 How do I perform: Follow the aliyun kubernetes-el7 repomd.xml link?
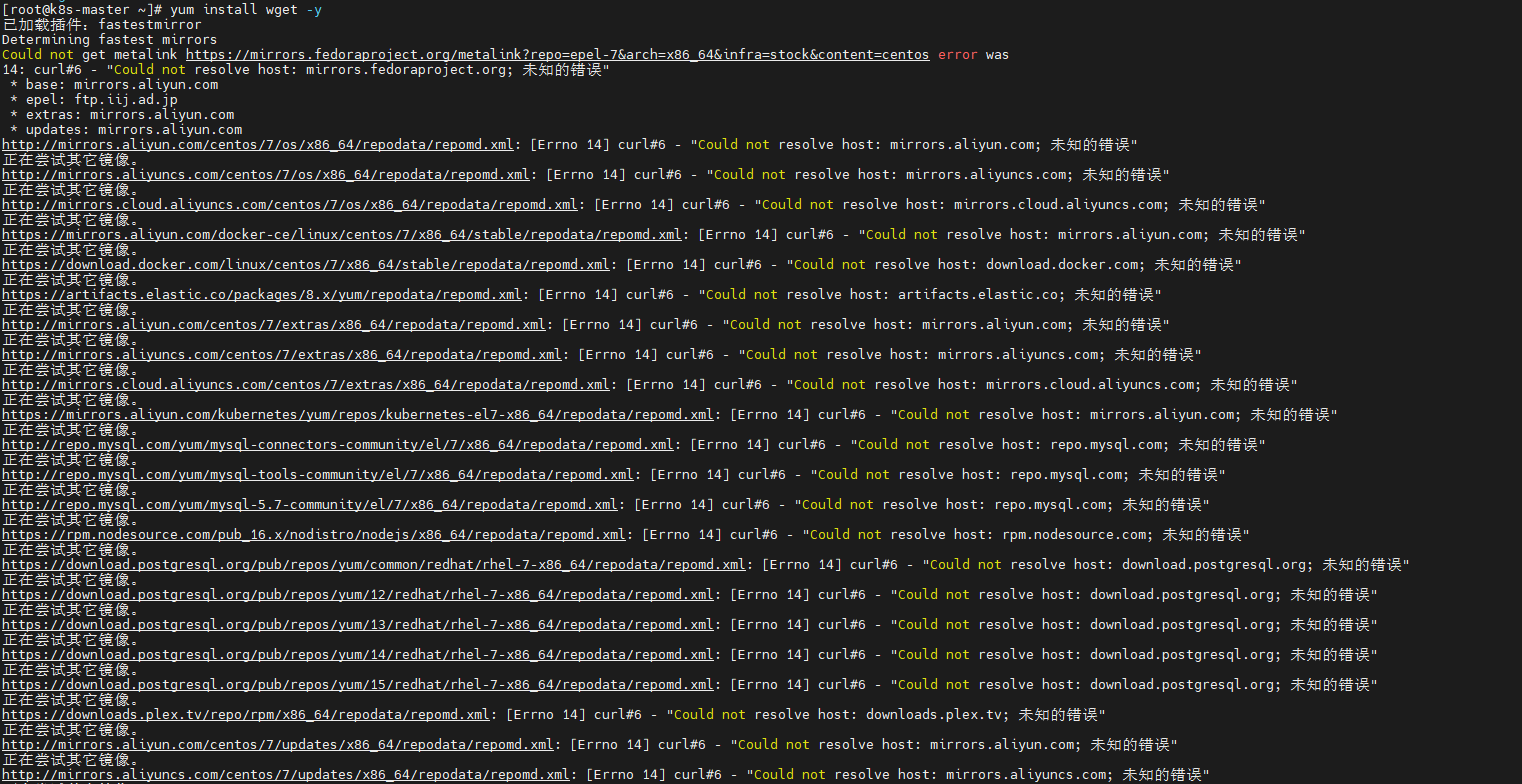click(x=358, y=414)
